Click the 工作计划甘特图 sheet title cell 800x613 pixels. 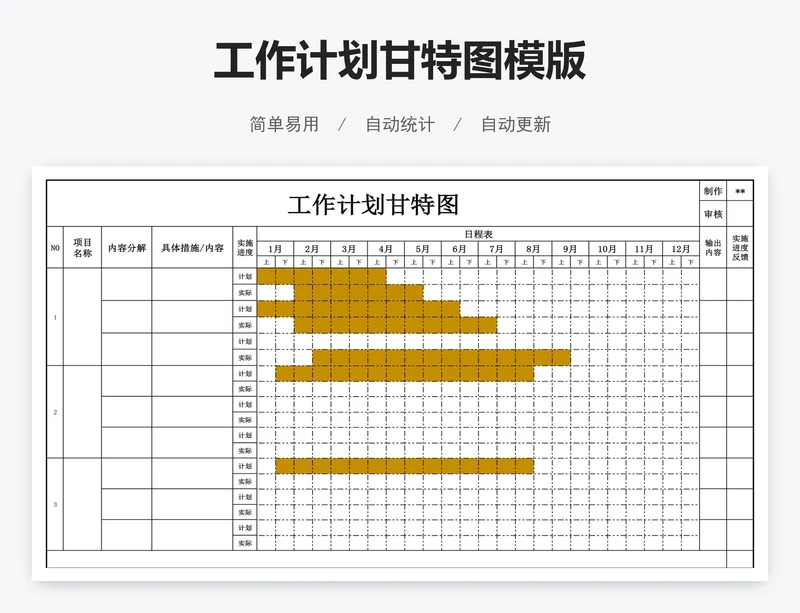[373, 205]
